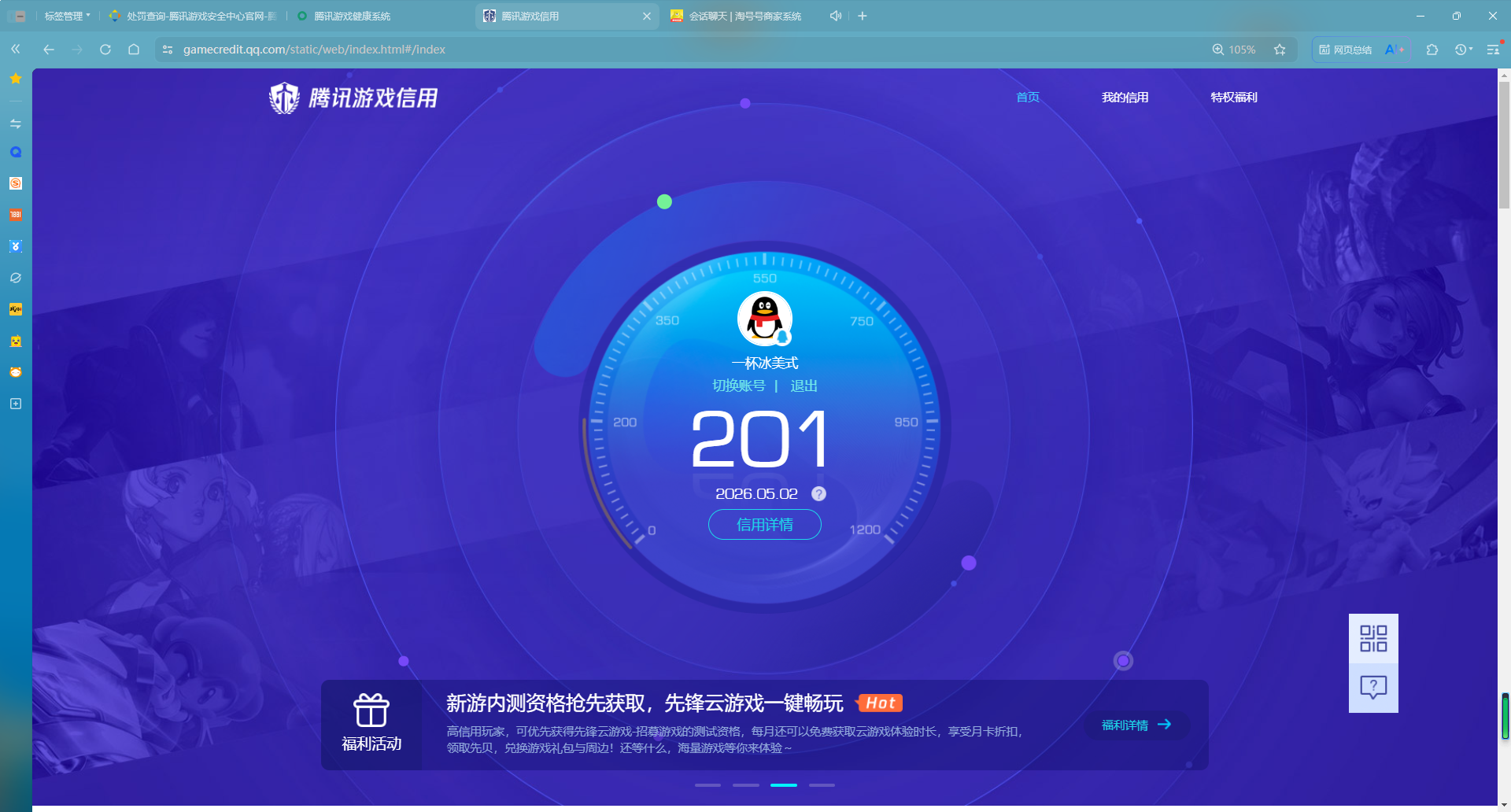Open browser main menu icon
The width and height of the screenshot is (1511, 812).
click(x=1493, y=50)
